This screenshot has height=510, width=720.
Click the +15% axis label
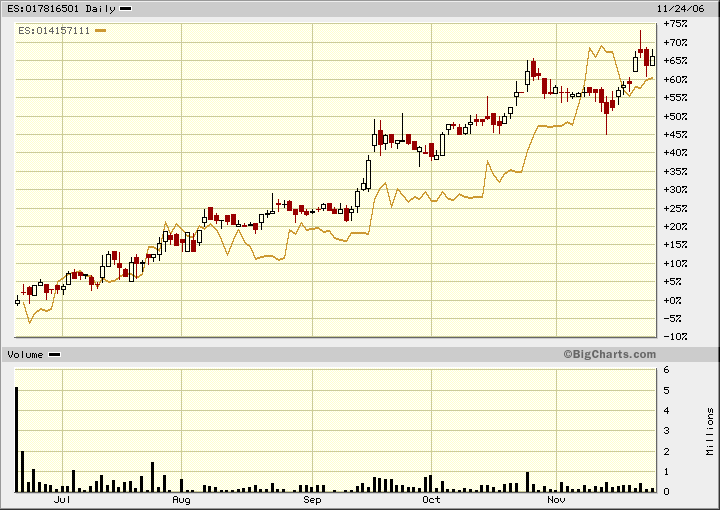coord(675,245)
